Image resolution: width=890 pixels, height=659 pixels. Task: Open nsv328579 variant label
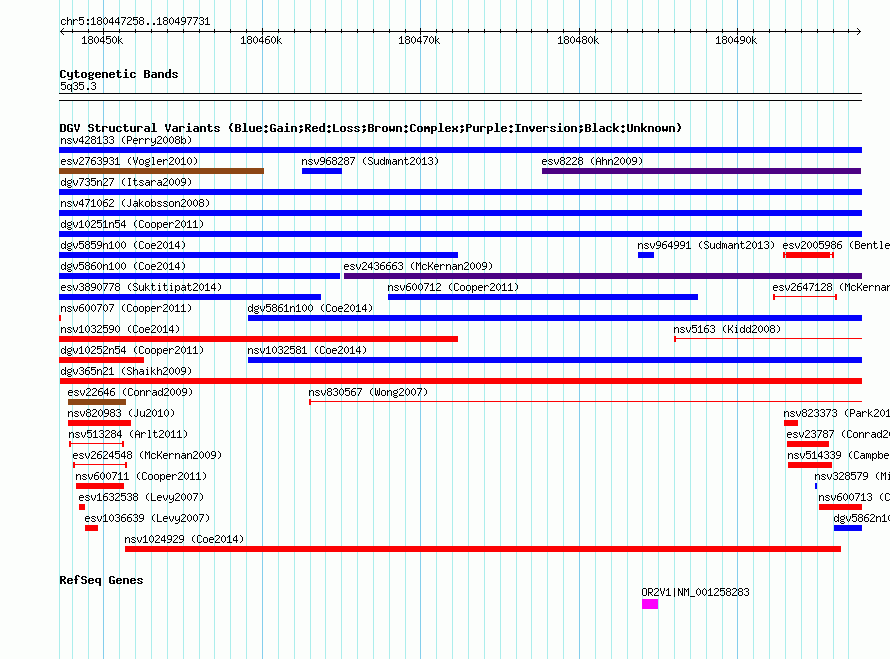click(851, 476)
